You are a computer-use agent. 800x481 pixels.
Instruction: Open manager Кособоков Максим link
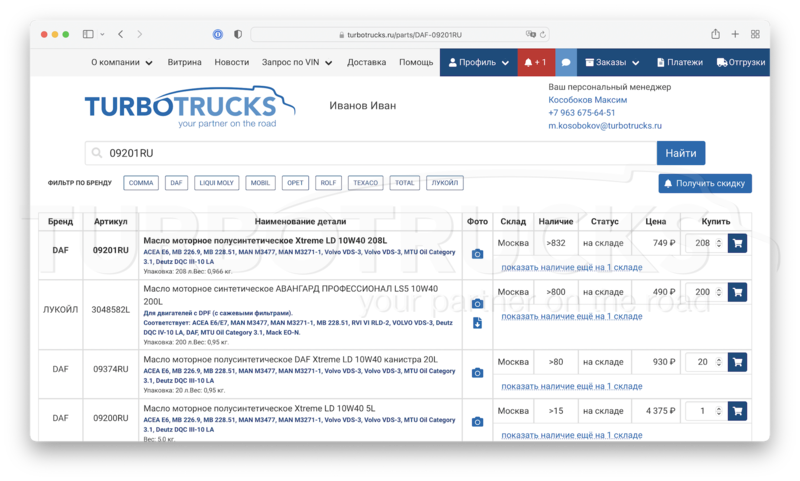click(587, 100)
